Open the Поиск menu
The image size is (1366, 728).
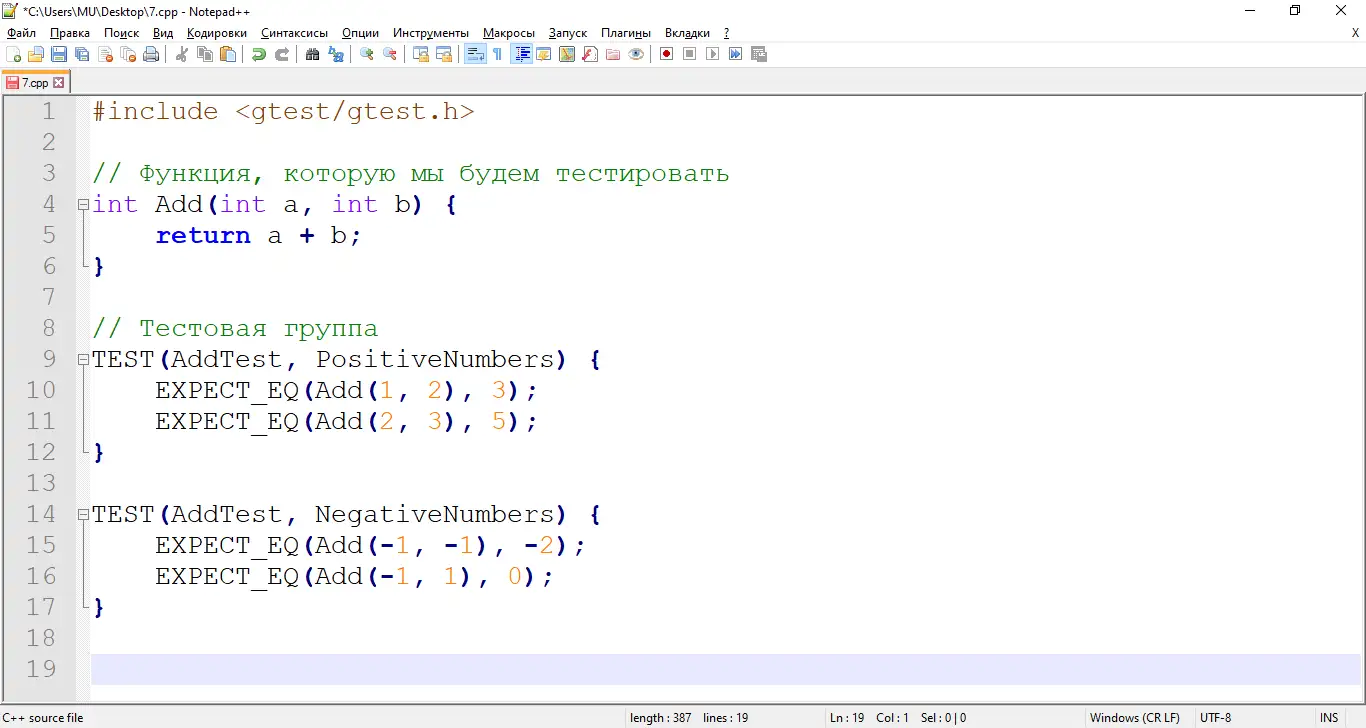(122, 33)
